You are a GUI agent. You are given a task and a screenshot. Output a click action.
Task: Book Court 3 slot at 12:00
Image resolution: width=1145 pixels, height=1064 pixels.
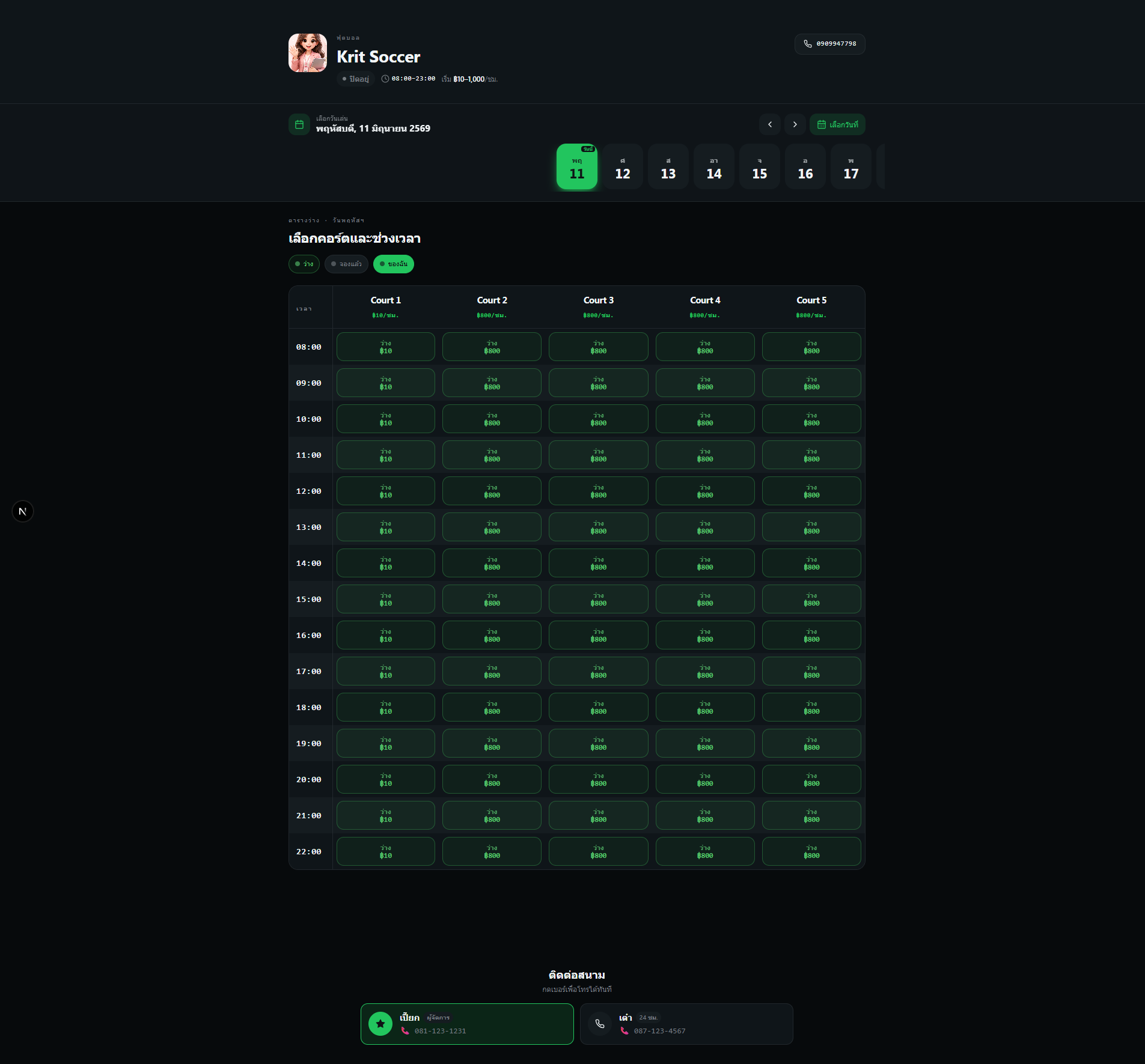[x=599, y=491]
